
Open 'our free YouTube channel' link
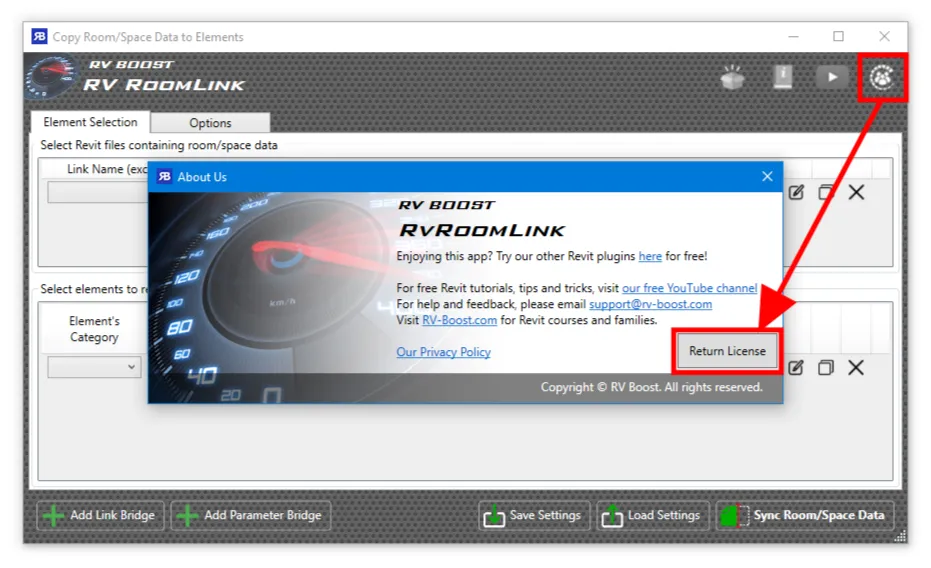(x=689, y=288)
